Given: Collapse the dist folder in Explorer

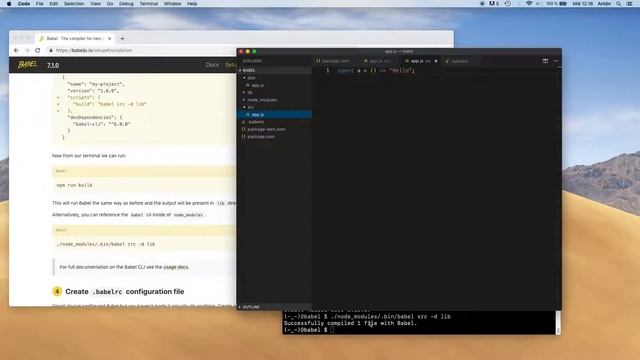Looking at the screenshot, I should pos(274,78).
